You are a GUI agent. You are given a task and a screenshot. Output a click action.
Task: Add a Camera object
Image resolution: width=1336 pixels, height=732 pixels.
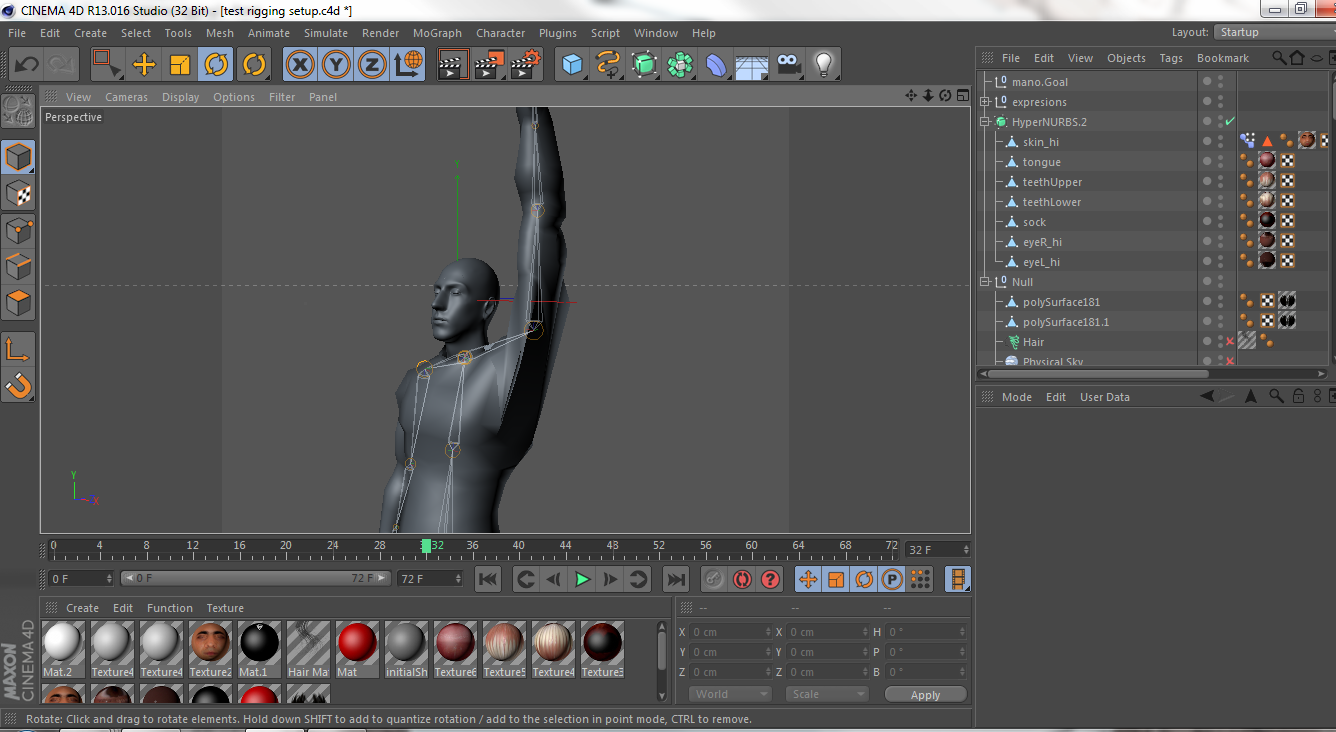(x=788, y=65)
